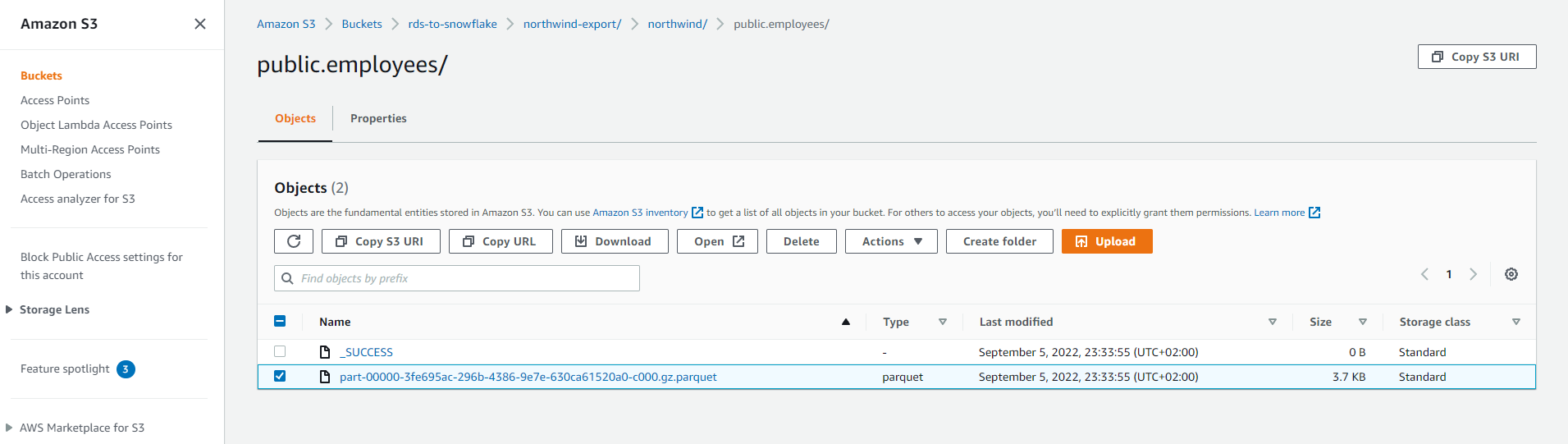Click the refresh objects icon button

[294, 241]
